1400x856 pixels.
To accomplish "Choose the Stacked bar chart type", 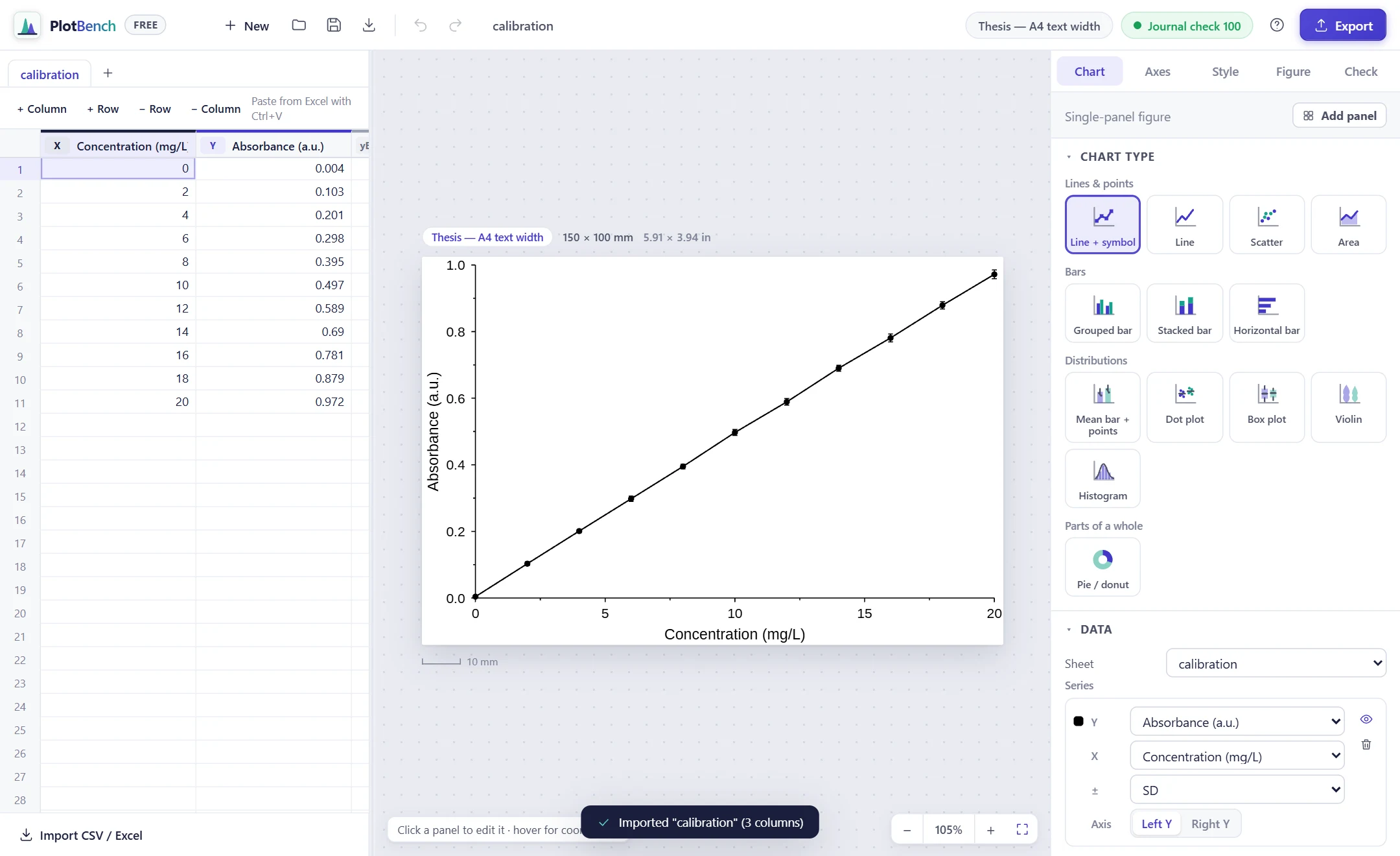I will pos(1185,313).
